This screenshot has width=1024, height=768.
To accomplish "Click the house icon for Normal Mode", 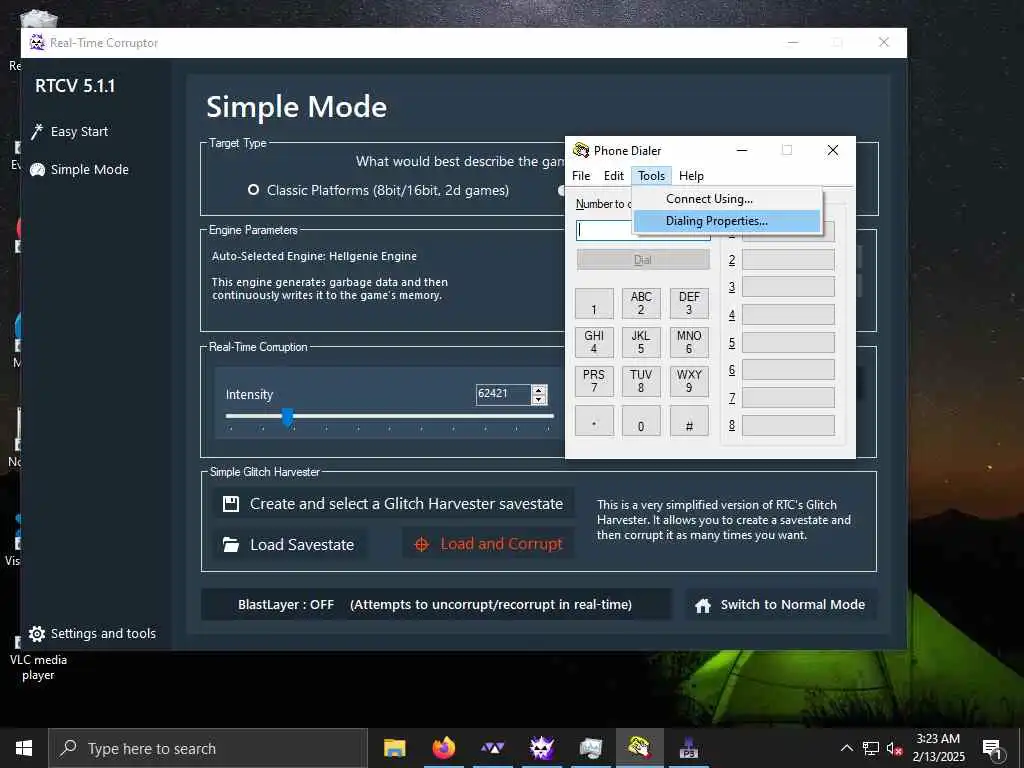I will [x=703, y=605].
